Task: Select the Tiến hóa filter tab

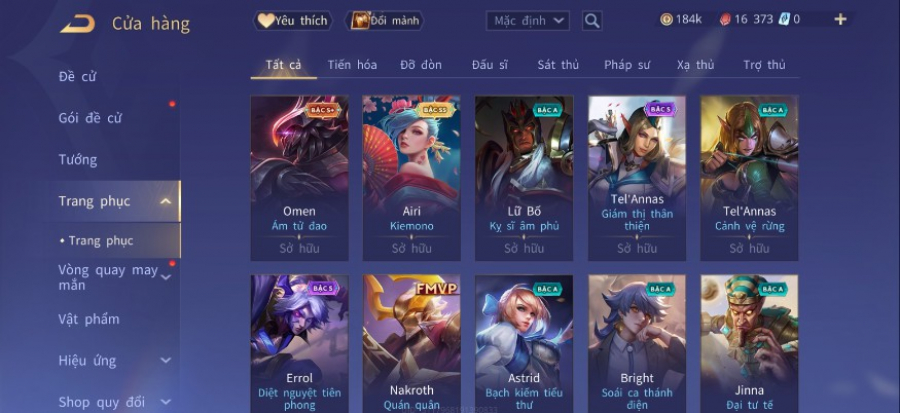Action: tap(352, 65)
